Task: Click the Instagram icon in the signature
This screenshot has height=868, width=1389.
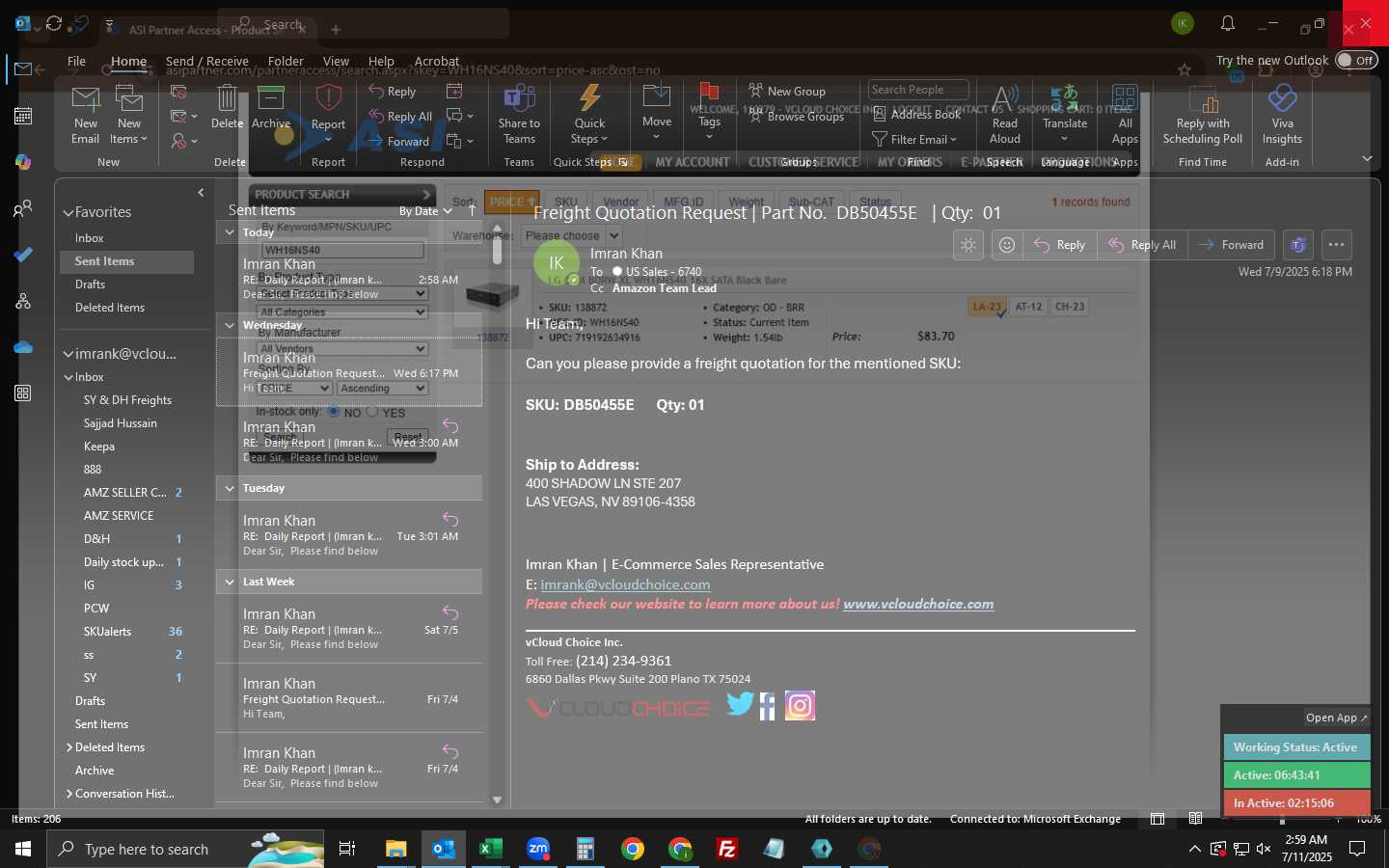Action: [x=800, y=706]
